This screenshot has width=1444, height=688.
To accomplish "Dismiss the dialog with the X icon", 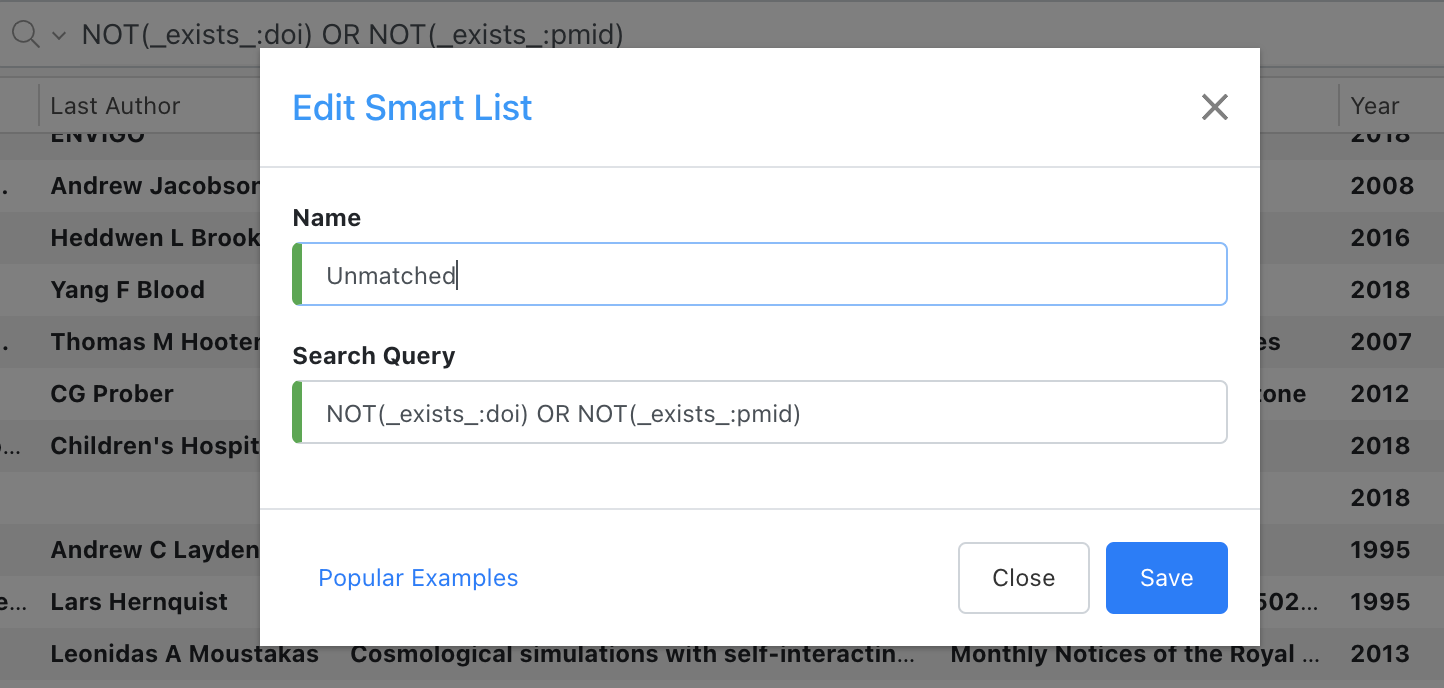I will [x=1214, y=106].
